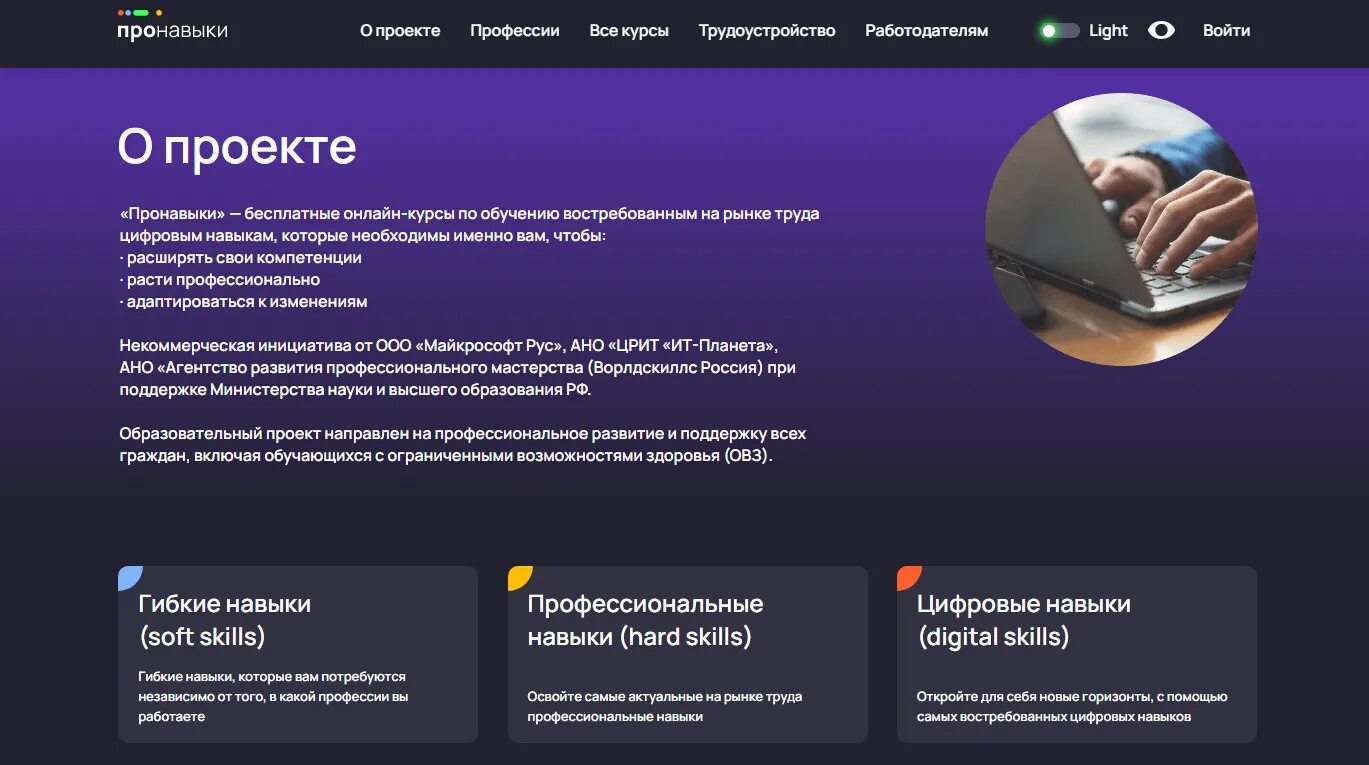Click the О проекте page heading
The width and height of the screenshot is (1369, 765).
[x=237, y=145]
